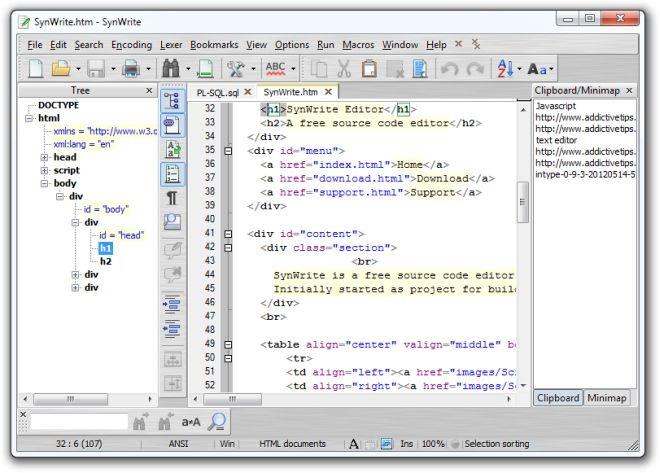Open the Lexer menu
Screen dimensions: 660x473
point(171,45)
